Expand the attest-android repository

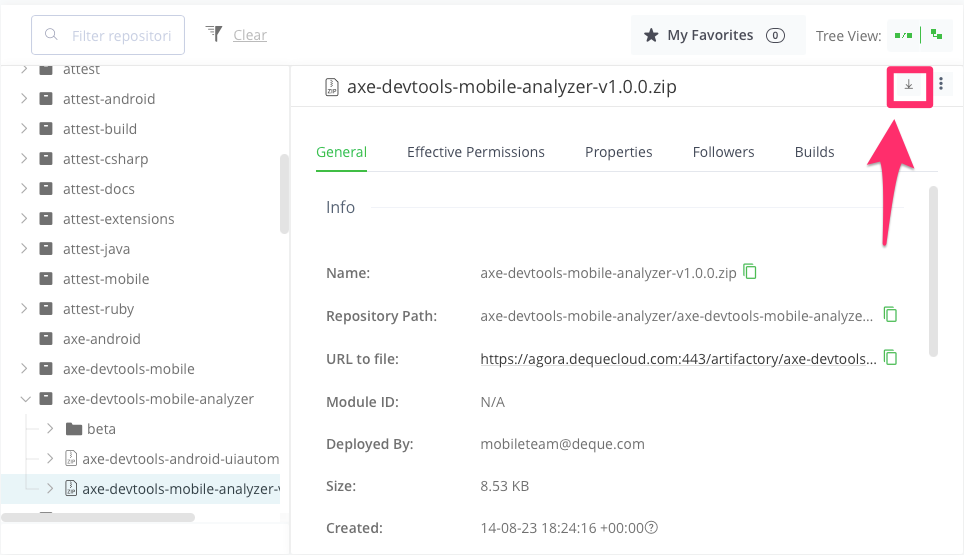point(24,99)
